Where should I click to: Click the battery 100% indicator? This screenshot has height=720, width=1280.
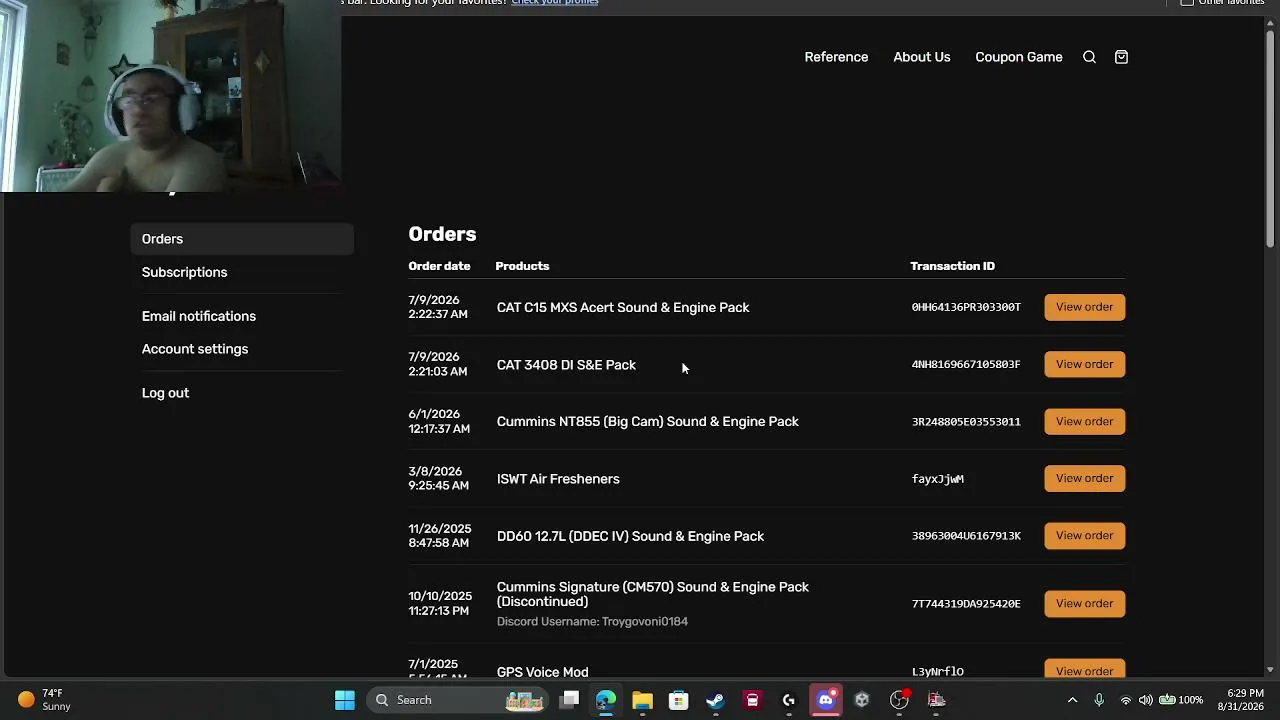(x=1181, y=700)
